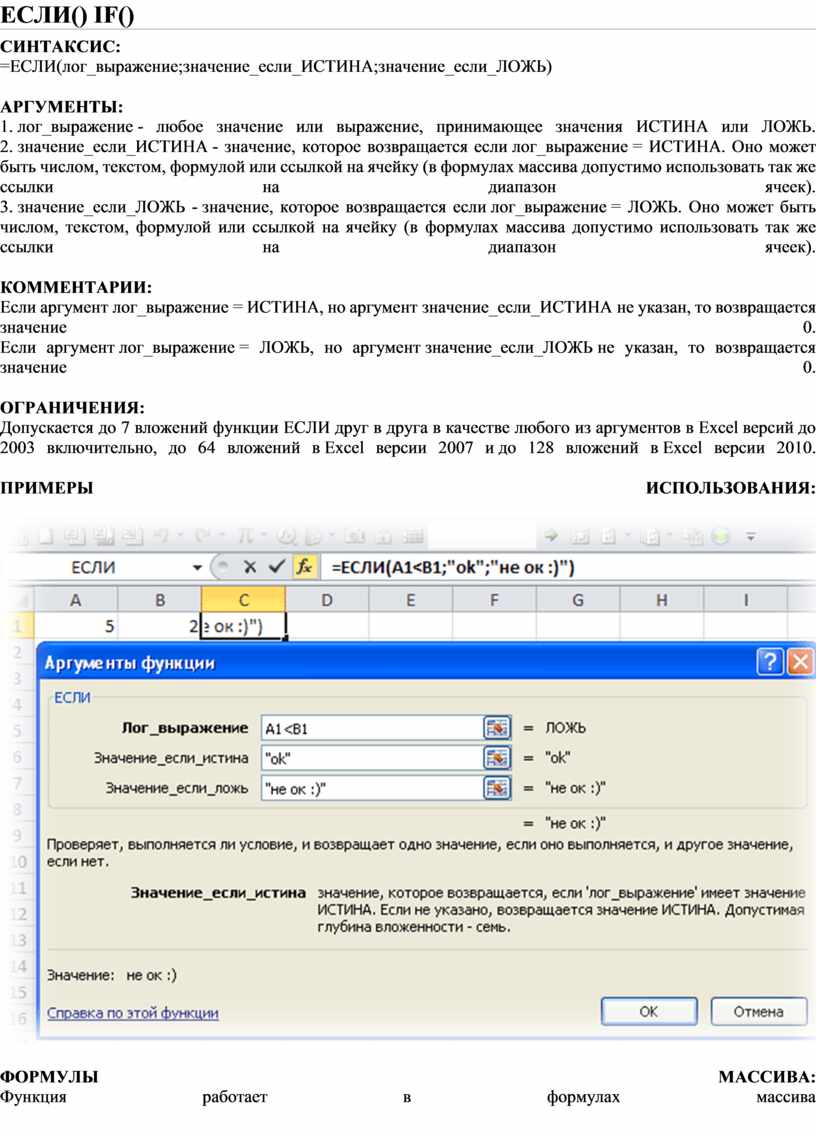Click range selector icon beside Значение_если_ложь field
This screenshot has width=816, height=1135.
[497, 788]
